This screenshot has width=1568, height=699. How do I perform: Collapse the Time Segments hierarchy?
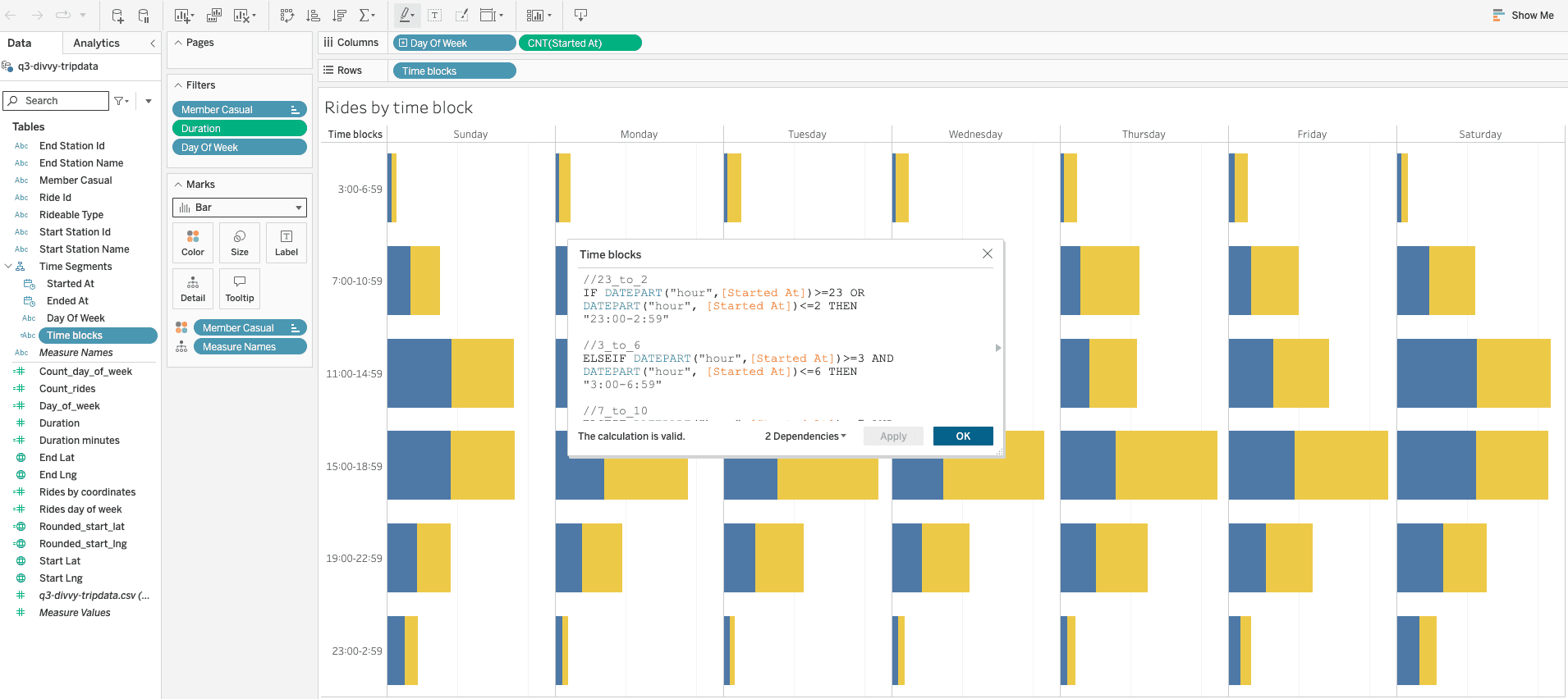tap(8, 267)
